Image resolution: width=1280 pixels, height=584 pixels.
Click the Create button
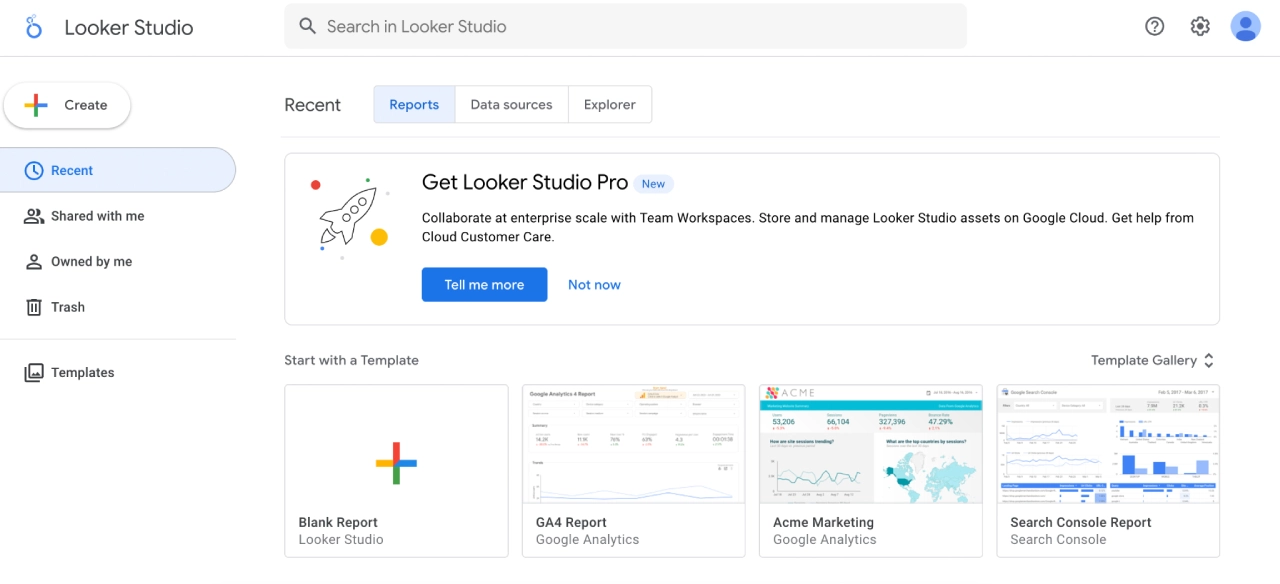(x=67, y=104)
